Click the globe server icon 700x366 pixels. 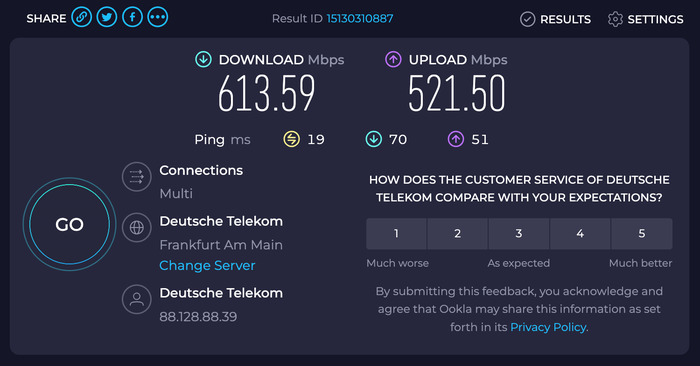click(x=137, y=228)
